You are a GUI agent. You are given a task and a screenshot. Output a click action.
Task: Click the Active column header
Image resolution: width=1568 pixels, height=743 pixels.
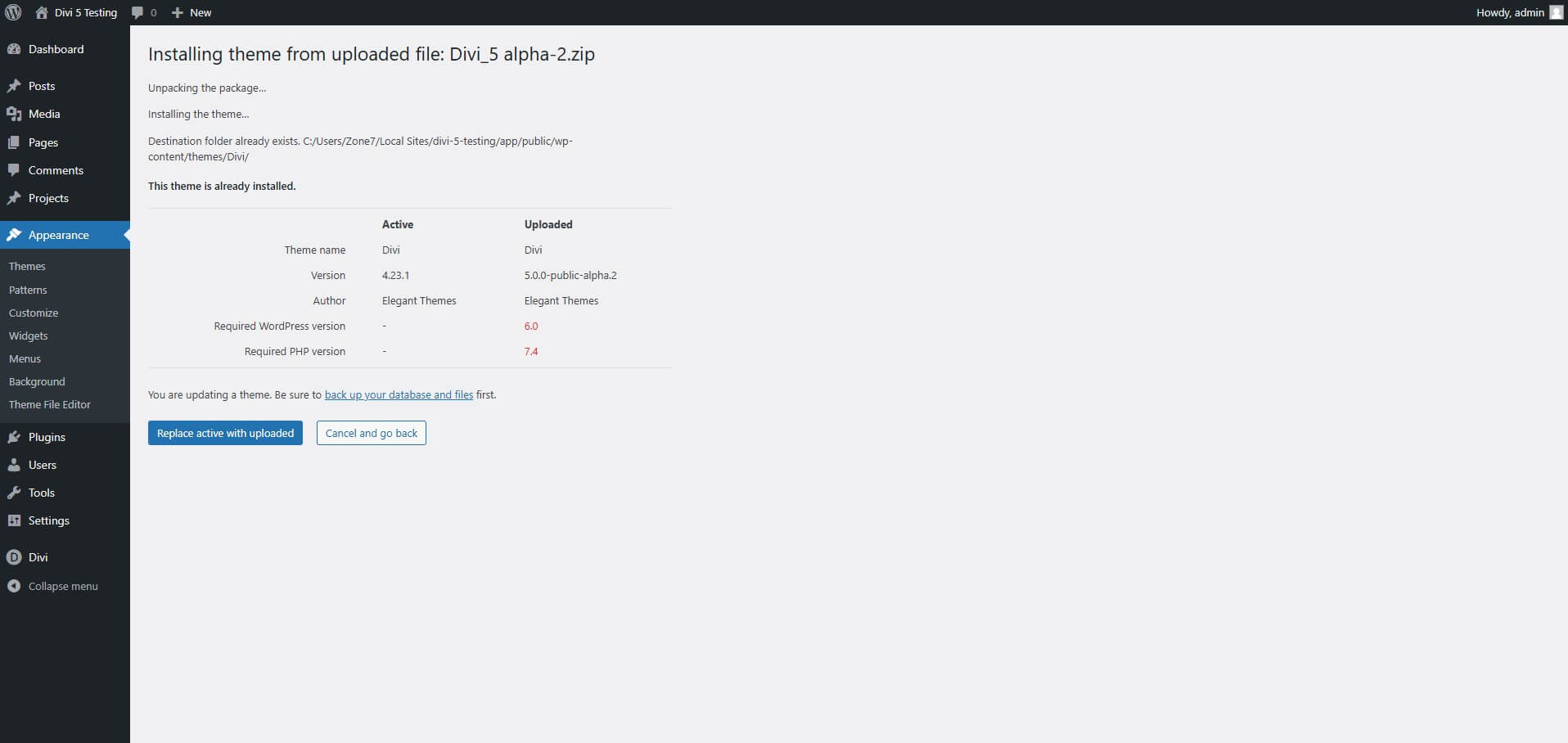(x=398, y=224)
